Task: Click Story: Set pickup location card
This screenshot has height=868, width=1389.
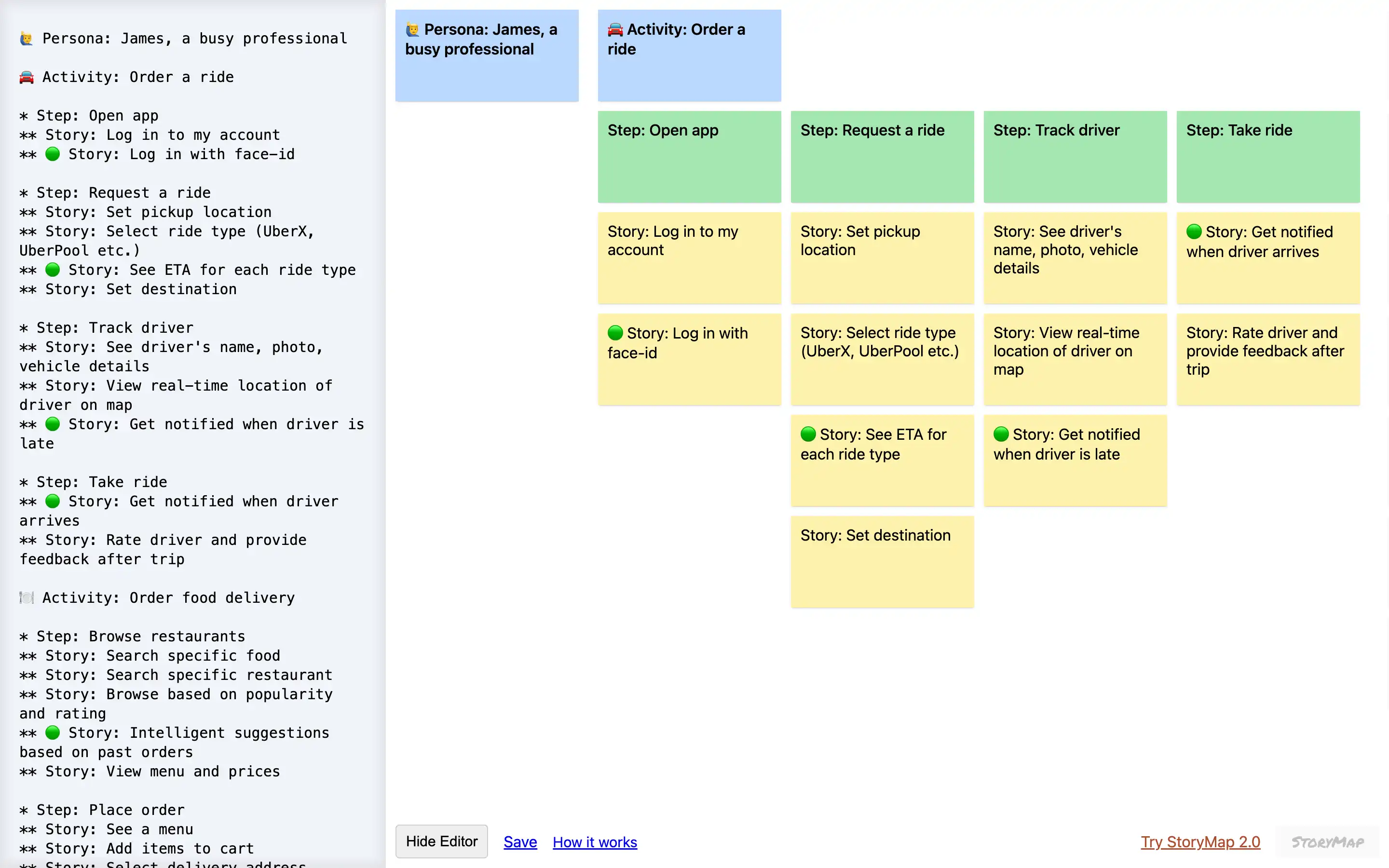Action: click(x=882, y=258)
